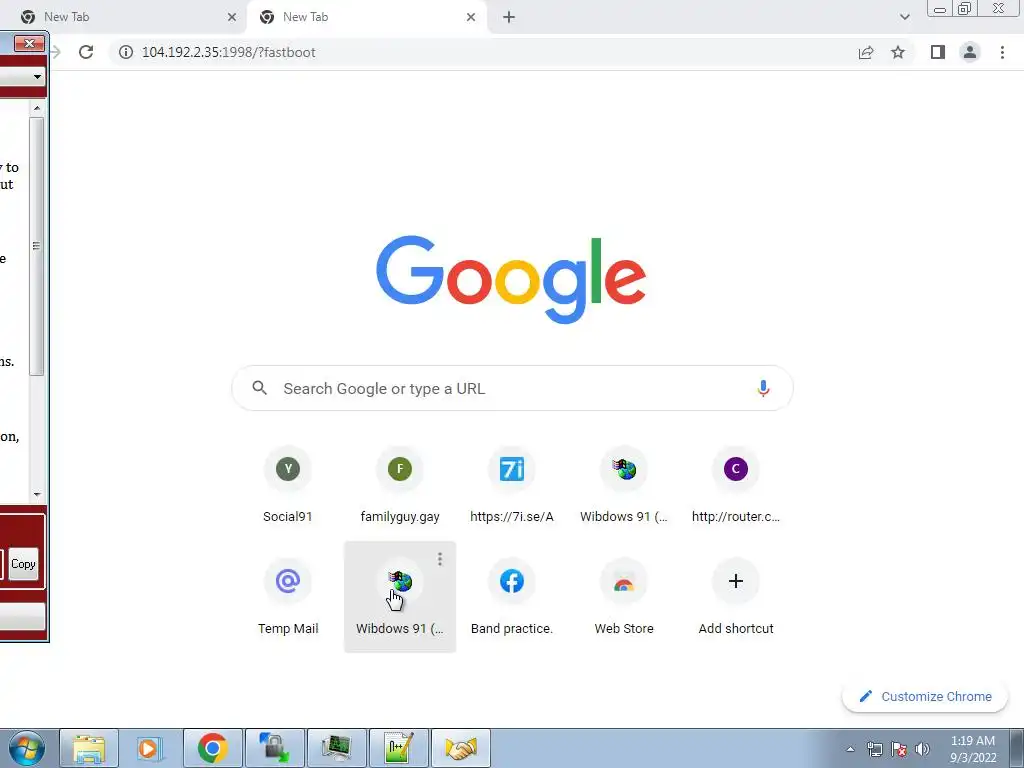Open more actions dots on Wibdows 91 tile
The image size is (1024, 768).
point(440,559)
